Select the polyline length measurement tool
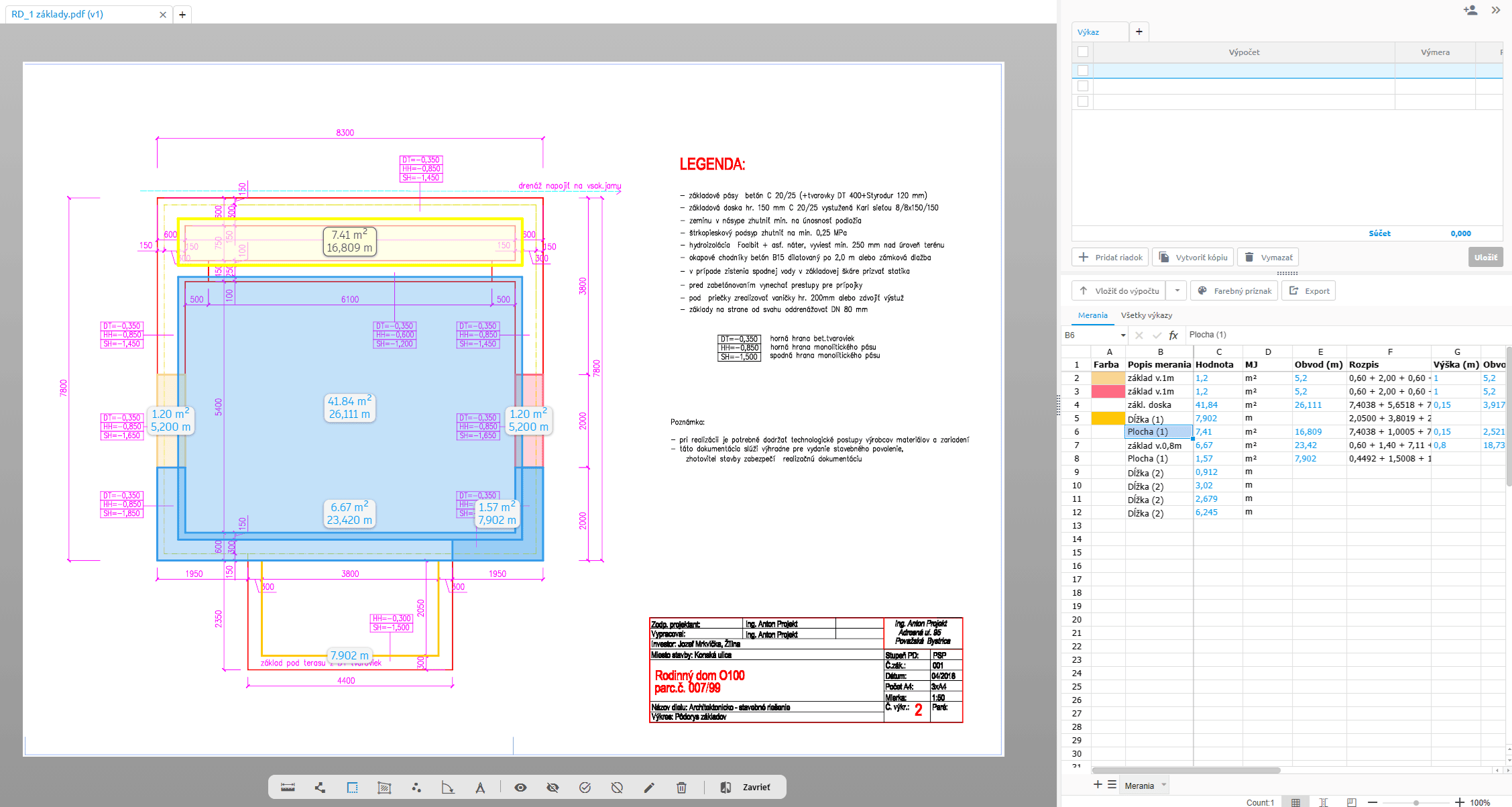 (x=320, y=788)
